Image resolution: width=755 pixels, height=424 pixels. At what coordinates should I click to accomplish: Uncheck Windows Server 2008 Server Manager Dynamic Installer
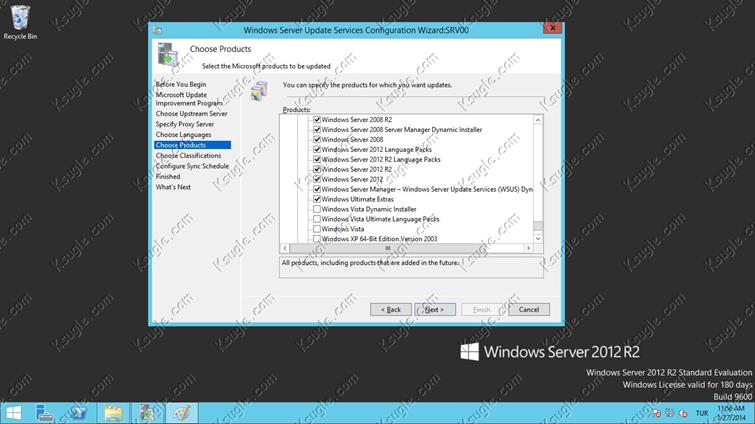coord(317,129)
